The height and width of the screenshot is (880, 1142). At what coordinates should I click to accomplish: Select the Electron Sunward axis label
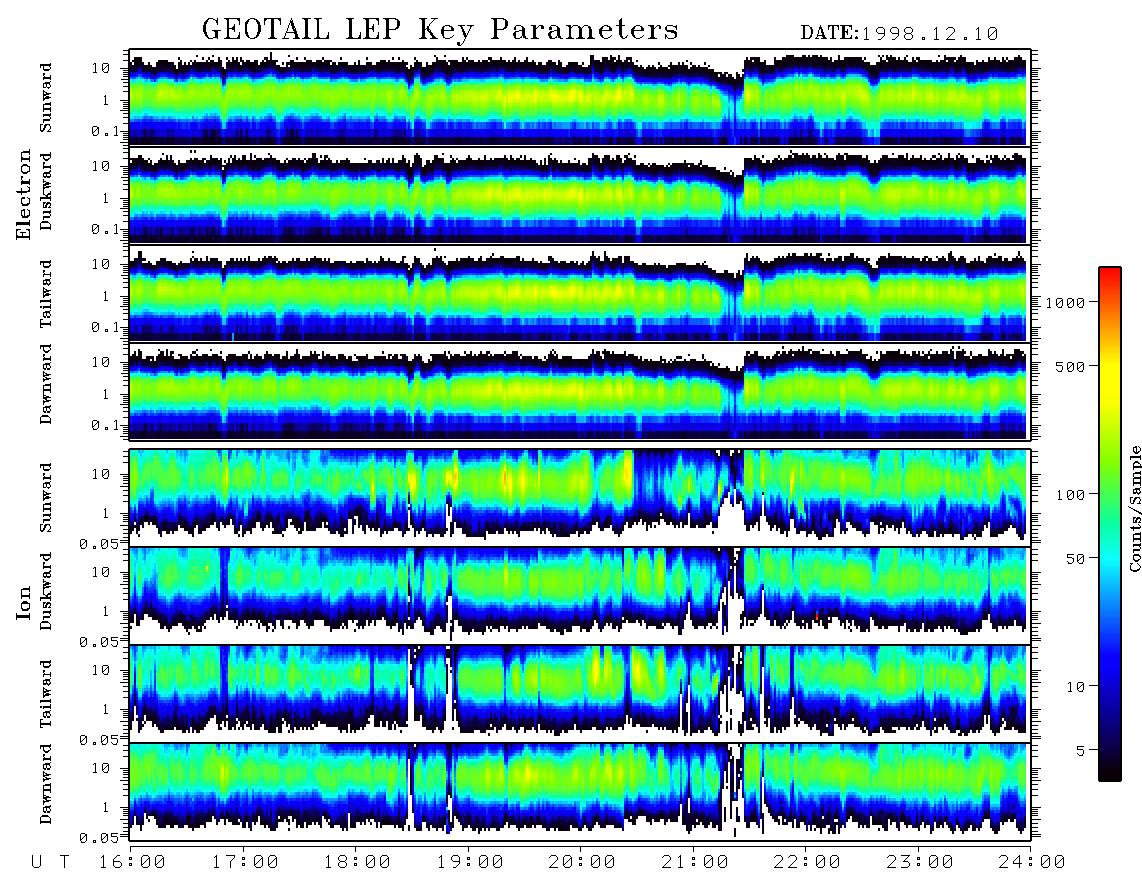tap(46, 98)
